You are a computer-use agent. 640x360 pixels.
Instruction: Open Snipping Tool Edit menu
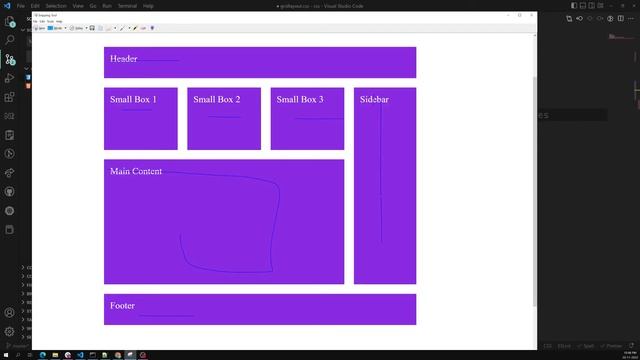[x=42, y=21]
